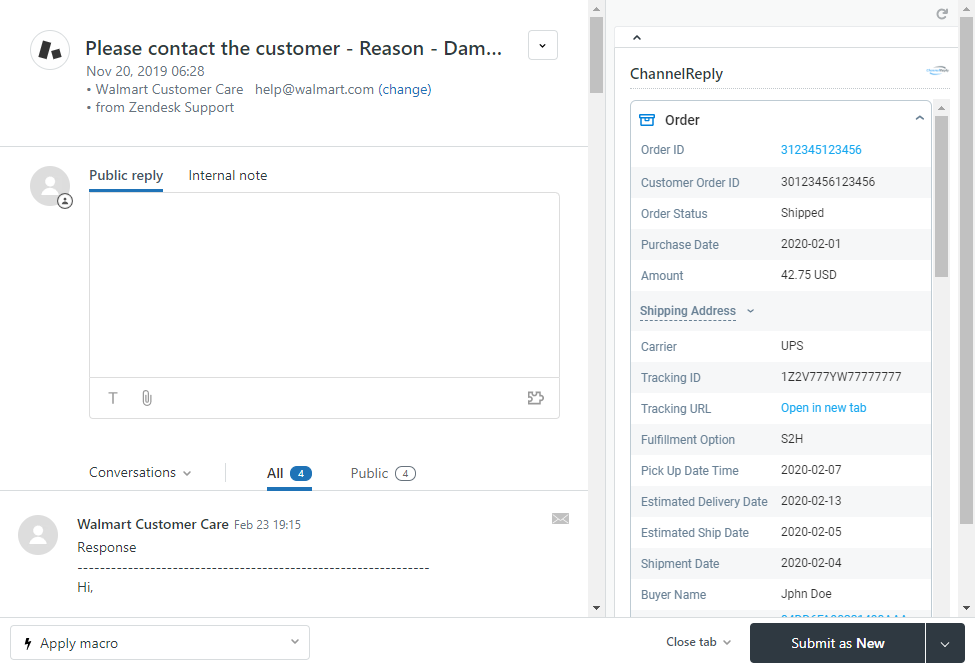Viewport: 975px width, 667px height.
Task: Click the Estimated Ship Date 2020-02-05 value
Action: point(811,532)
